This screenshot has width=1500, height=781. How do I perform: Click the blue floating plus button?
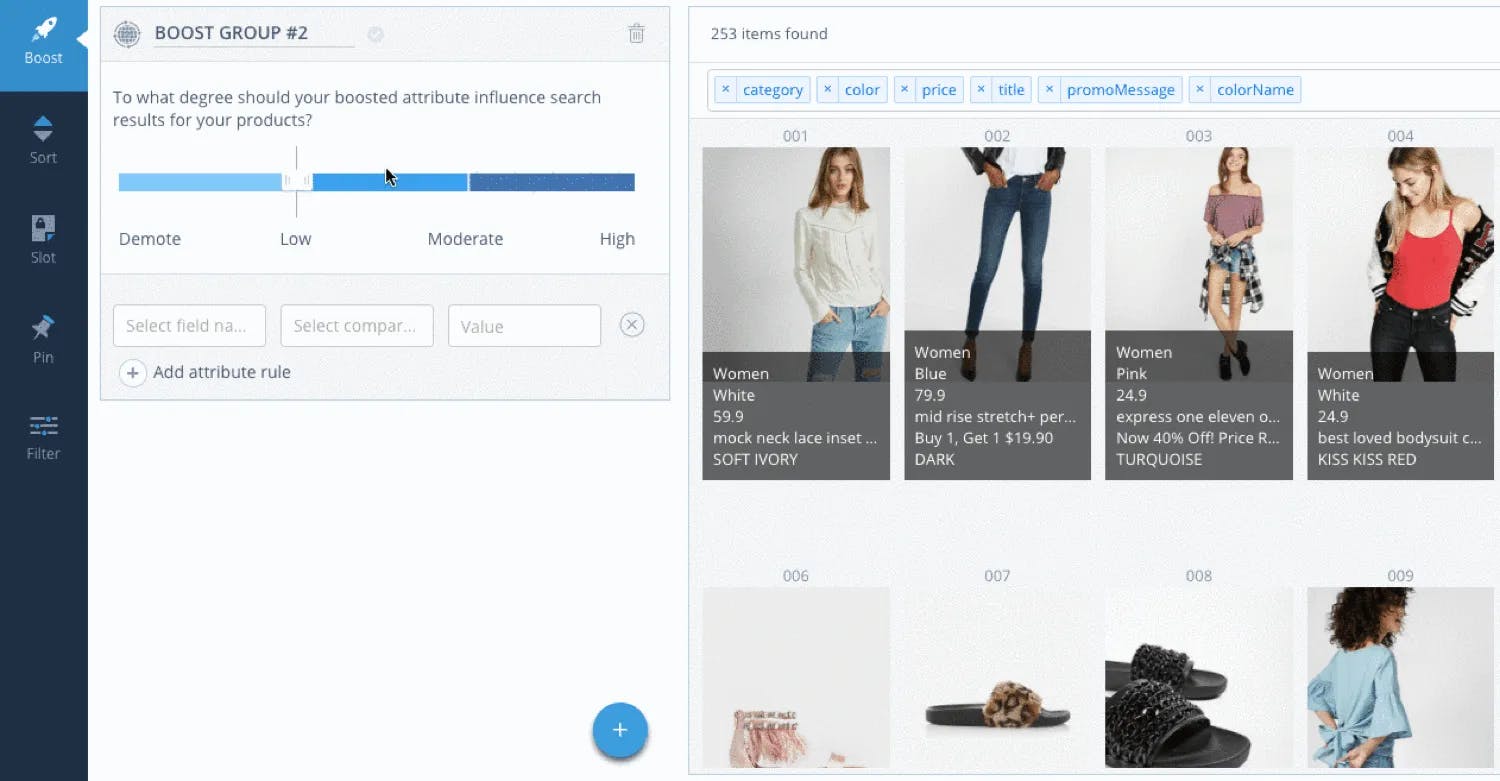coord(620,730)
